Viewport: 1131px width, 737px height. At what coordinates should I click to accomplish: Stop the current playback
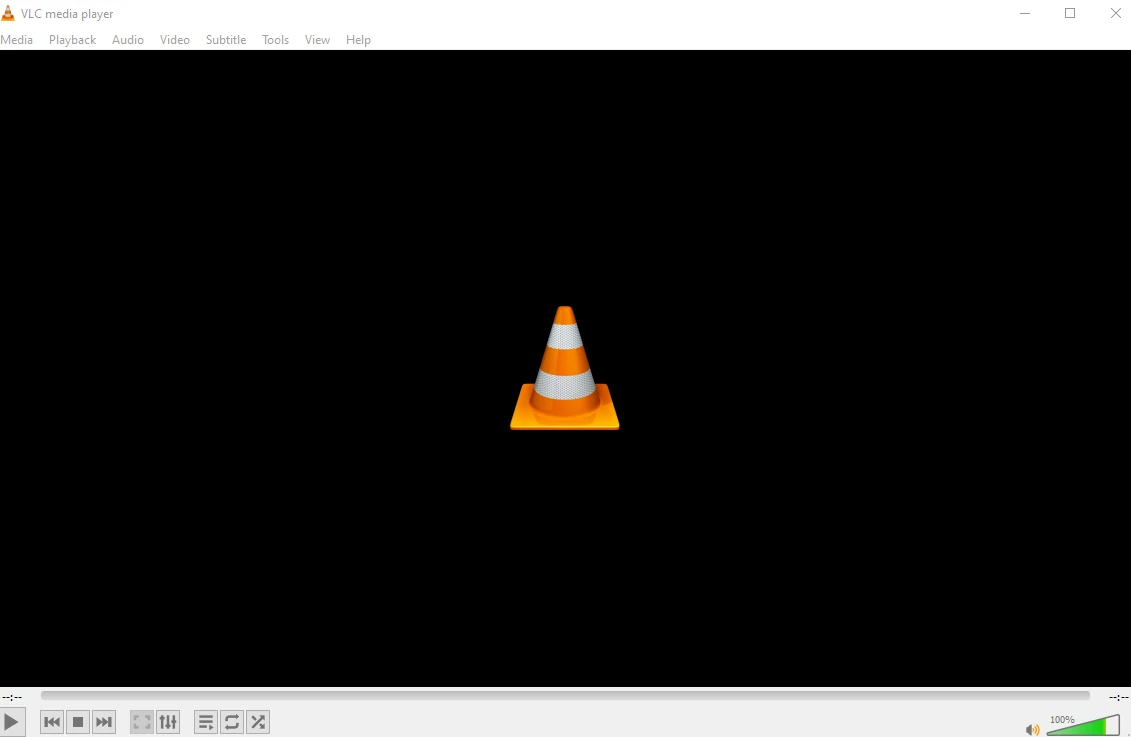click(x=77, y=721)
